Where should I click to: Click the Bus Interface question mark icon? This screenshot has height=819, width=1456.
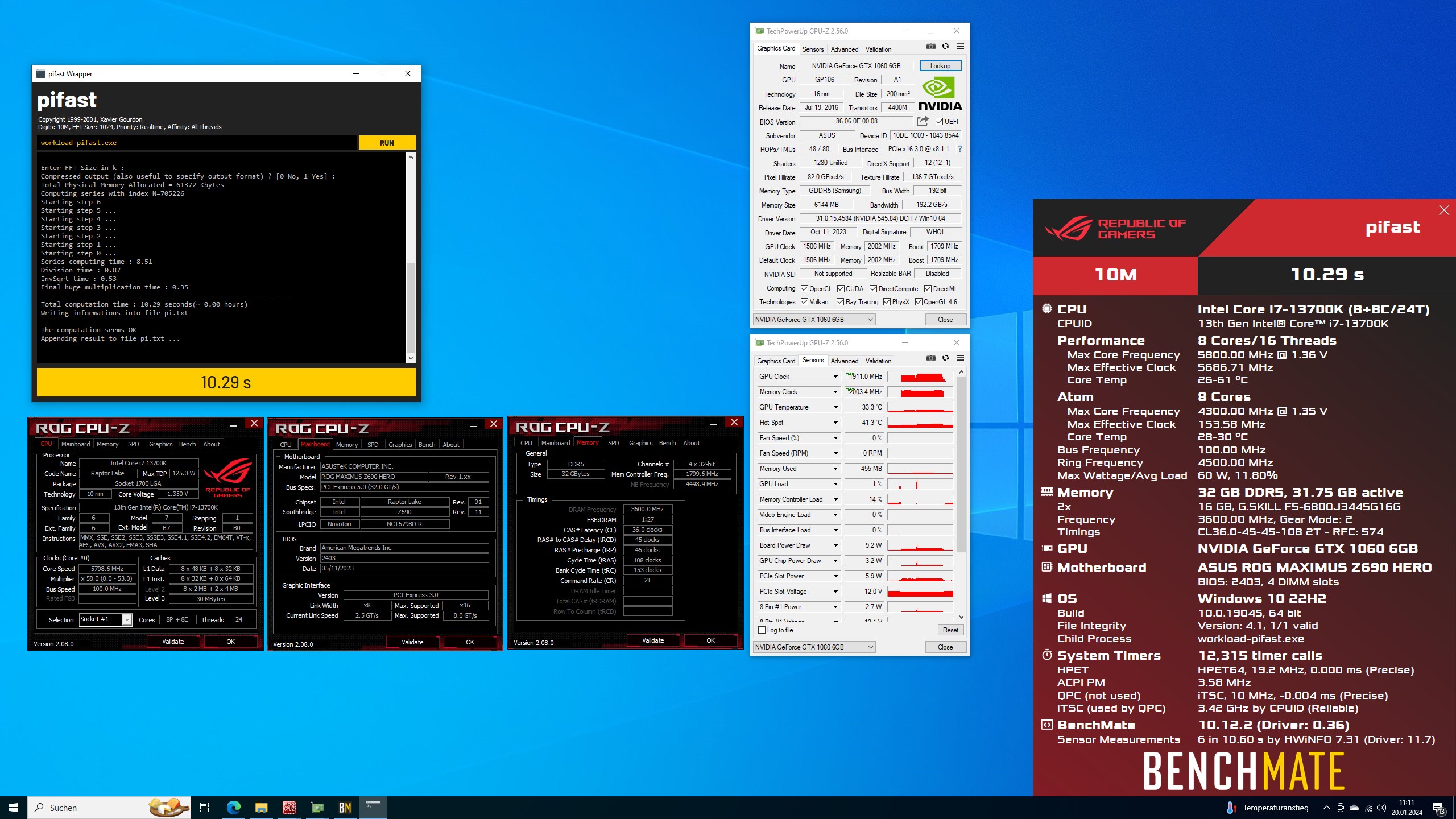pos(959,149)
